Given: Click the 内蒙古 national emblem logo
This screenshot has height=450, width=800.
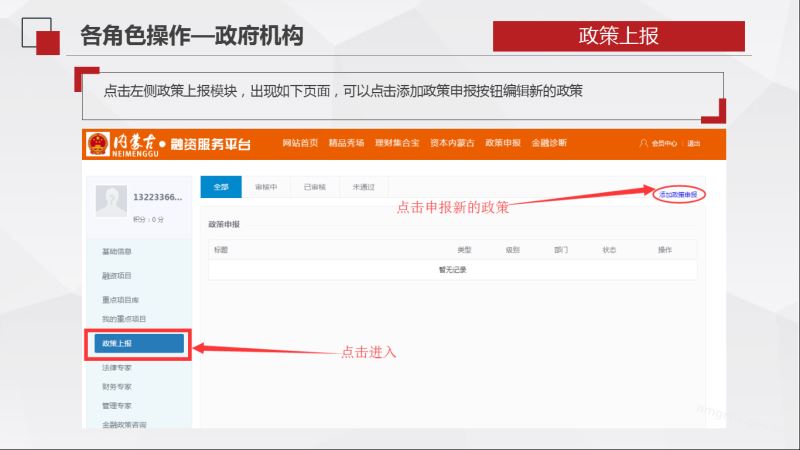Looking at the screenshot, I should click(x=97, y=143).
